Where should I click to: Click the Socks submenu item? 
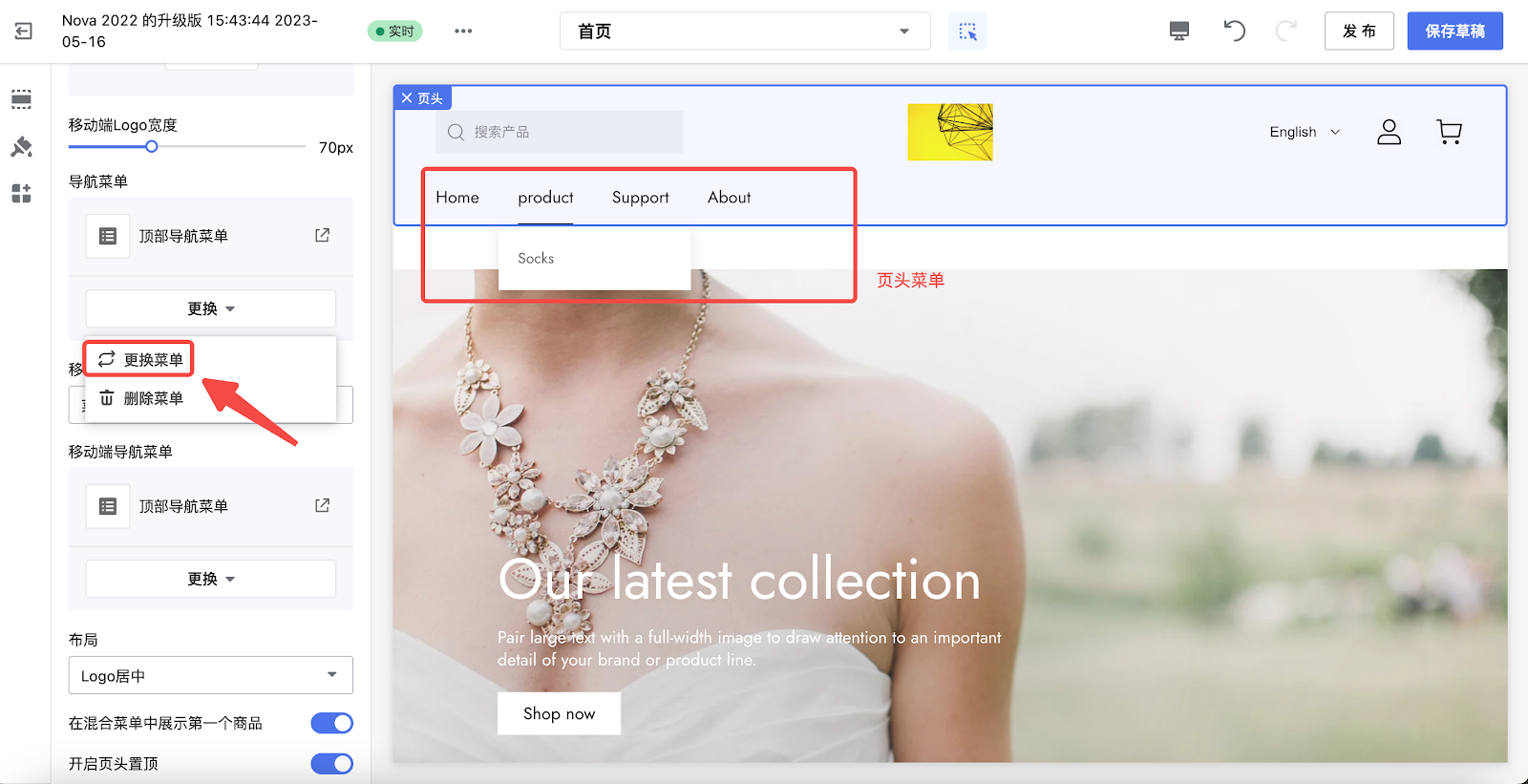pos(536,258)
